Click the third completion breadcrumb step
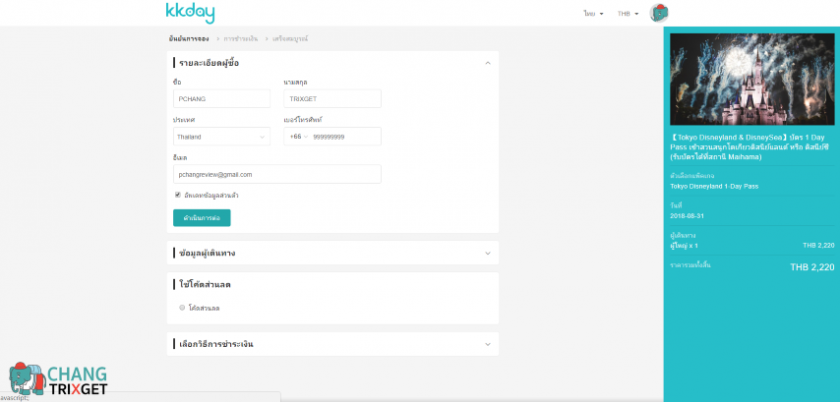Screen dimensions: 840x402 [x=290, y=39]
